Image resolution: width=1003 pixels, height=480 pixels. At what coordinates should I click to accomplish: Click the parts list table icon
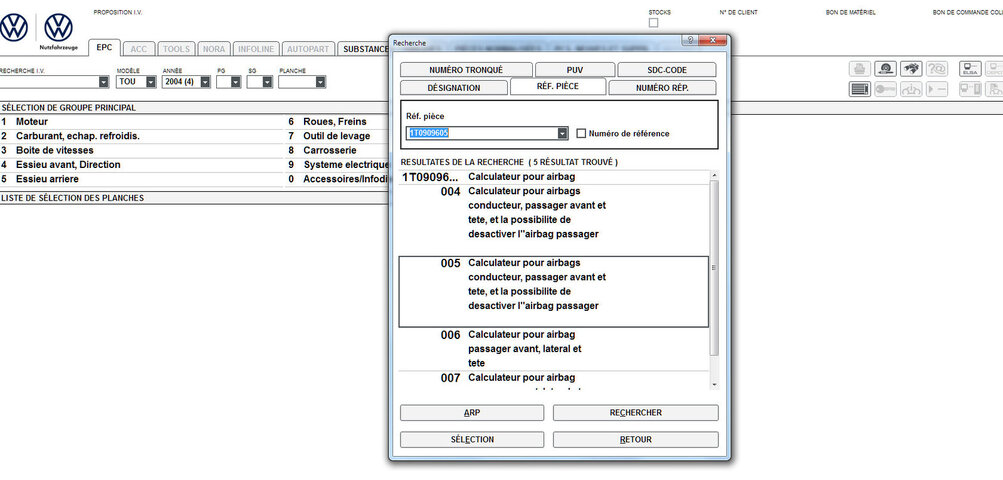click(860, 89)
